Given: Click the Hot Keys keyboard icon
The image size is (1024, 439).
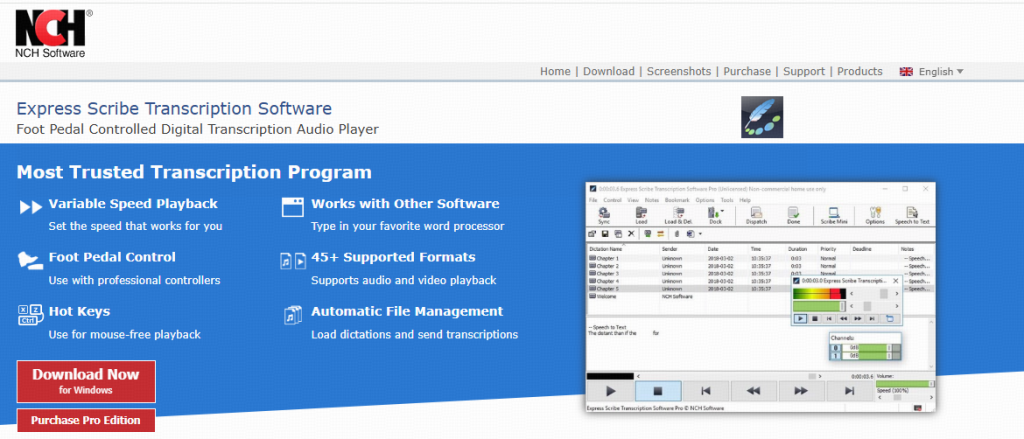Looking at the screenshot, I should click(x=30, y=315).
